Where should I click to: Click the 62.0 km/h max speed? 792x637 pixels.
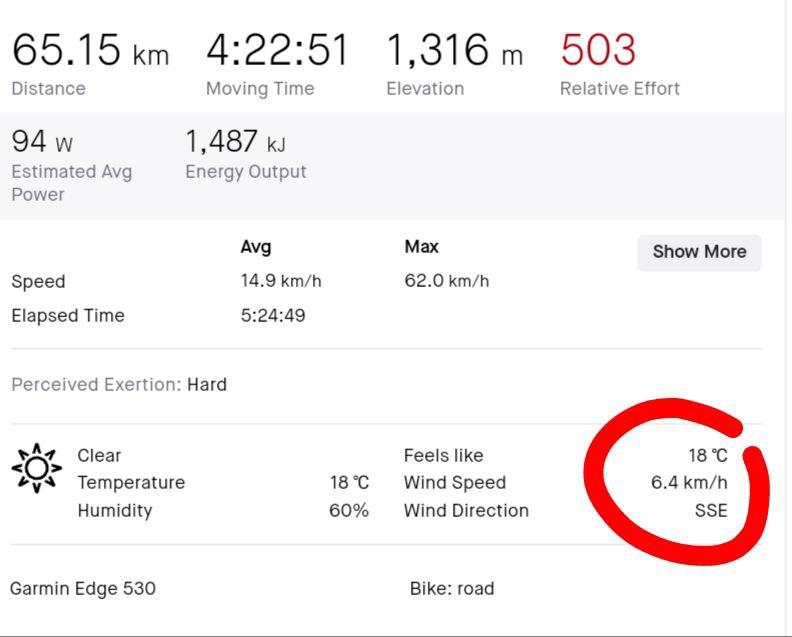point(446,281)
